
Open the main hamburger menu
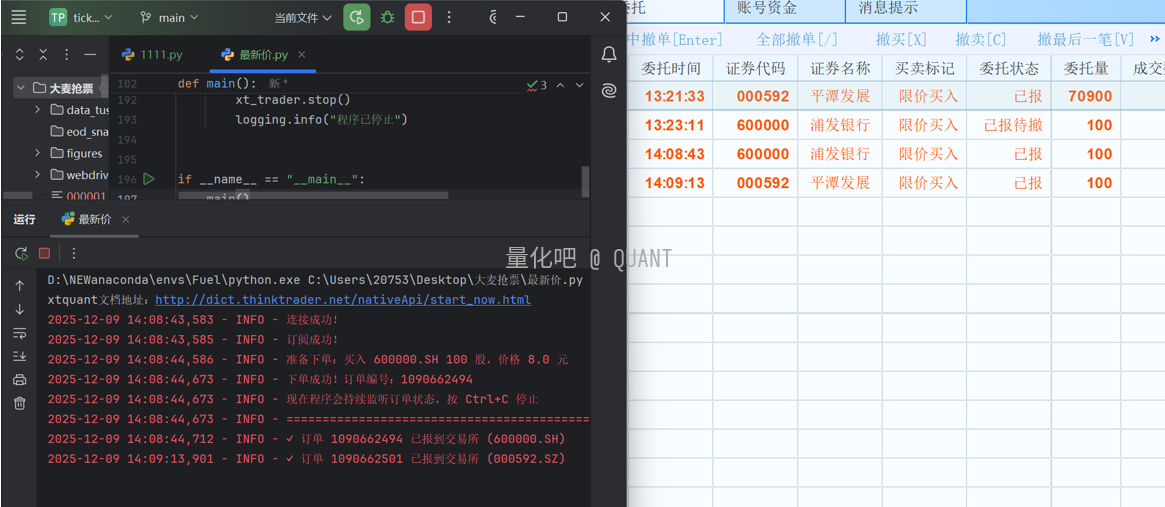pyautogui.click(x=19, y=17)
